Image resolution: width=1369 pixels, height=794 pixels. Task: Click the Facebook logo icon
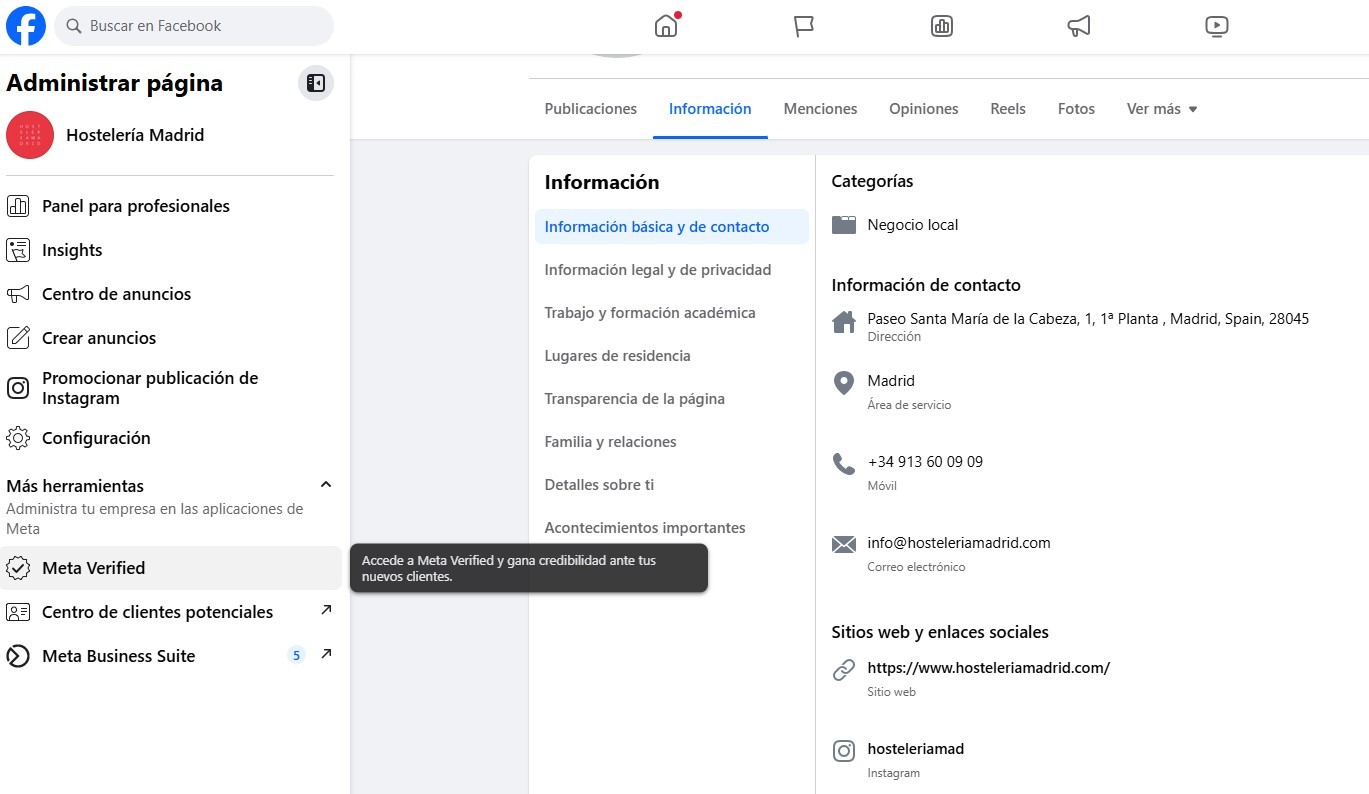26,26
